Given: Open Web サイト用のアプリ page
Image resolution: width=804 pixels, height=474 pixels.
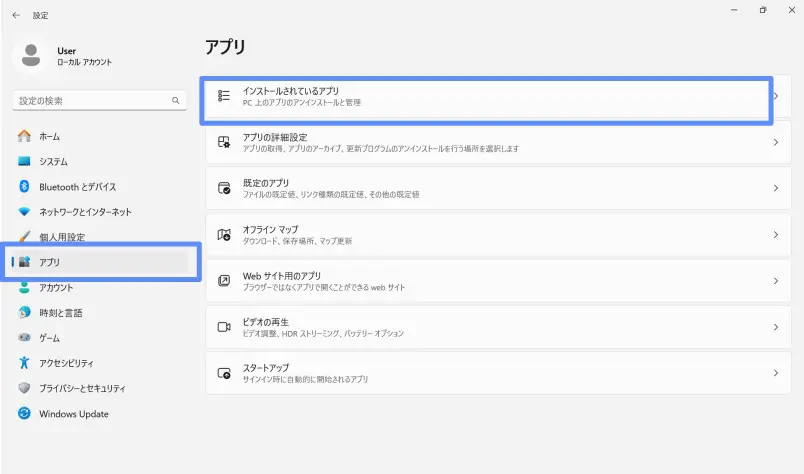Looking at the screenshot, I should [498, 281].
